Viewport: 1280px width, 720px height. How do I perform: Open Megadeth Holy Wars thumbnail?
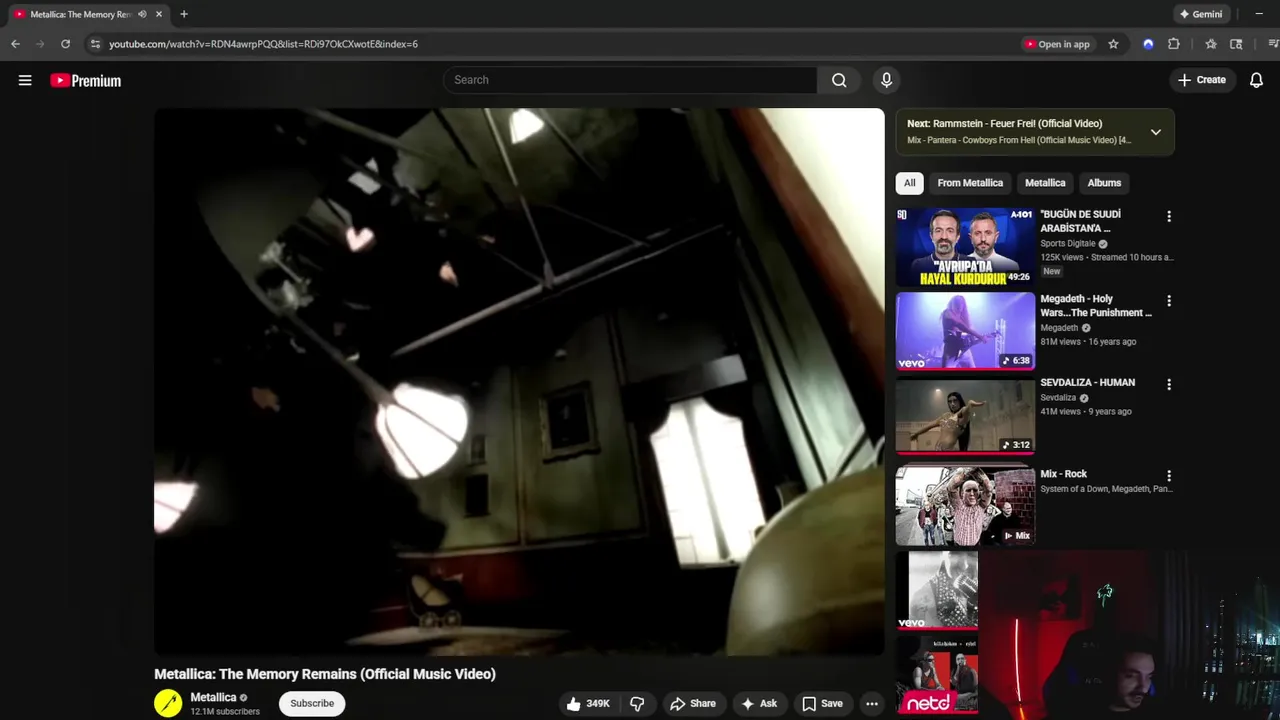tap(965, 331)
